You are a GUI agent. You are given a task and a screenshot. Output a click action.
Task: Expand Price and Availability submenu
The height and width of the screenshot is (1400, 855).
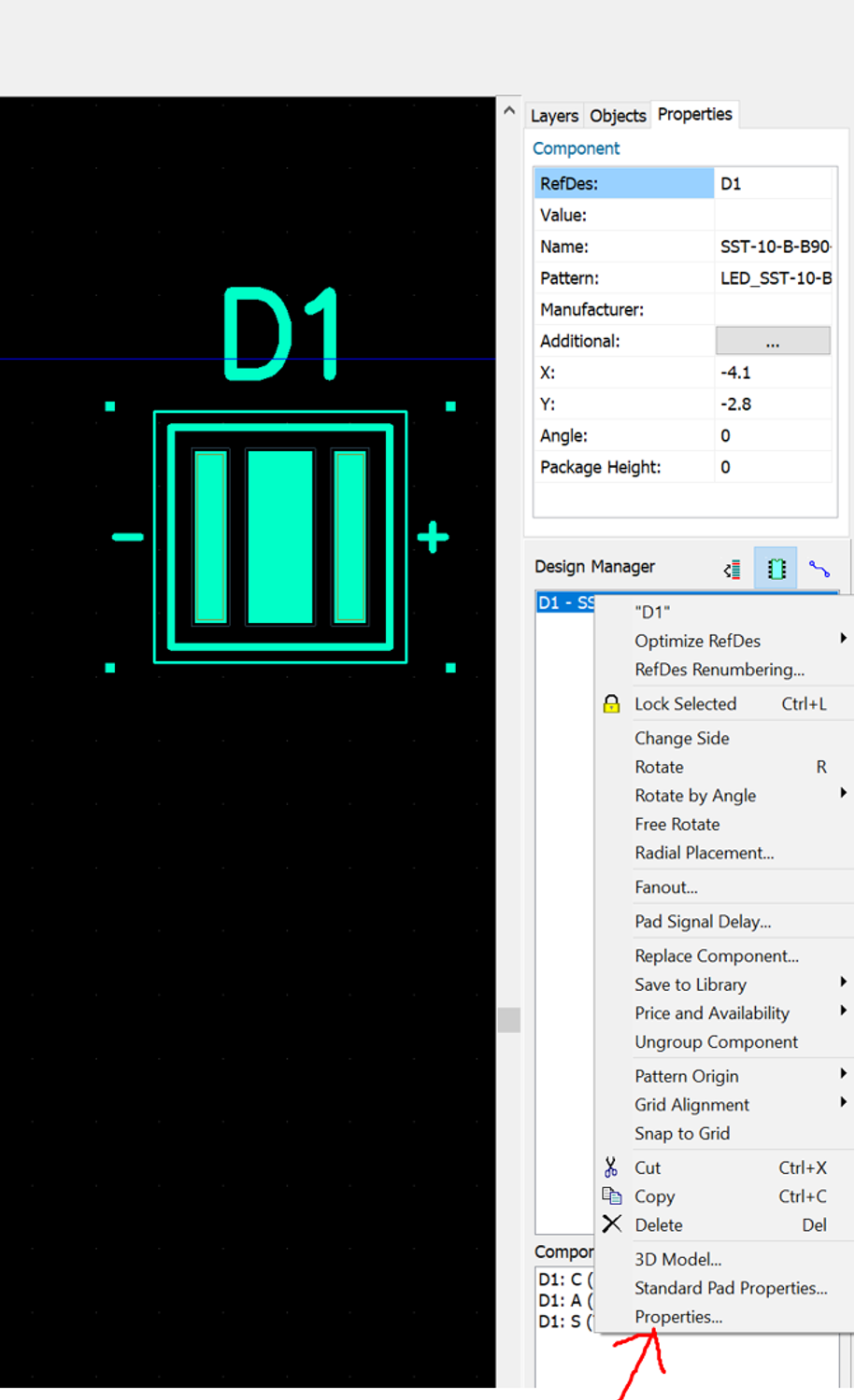click(x=725, y=1013)
